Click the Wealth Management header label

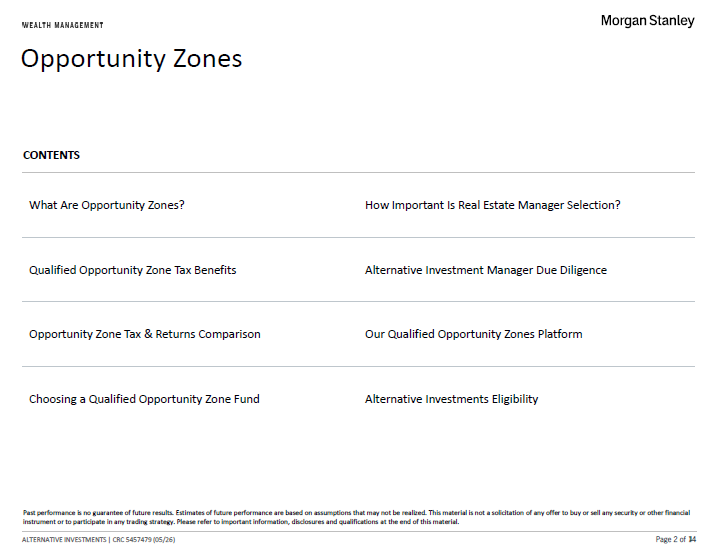(63, 25)
